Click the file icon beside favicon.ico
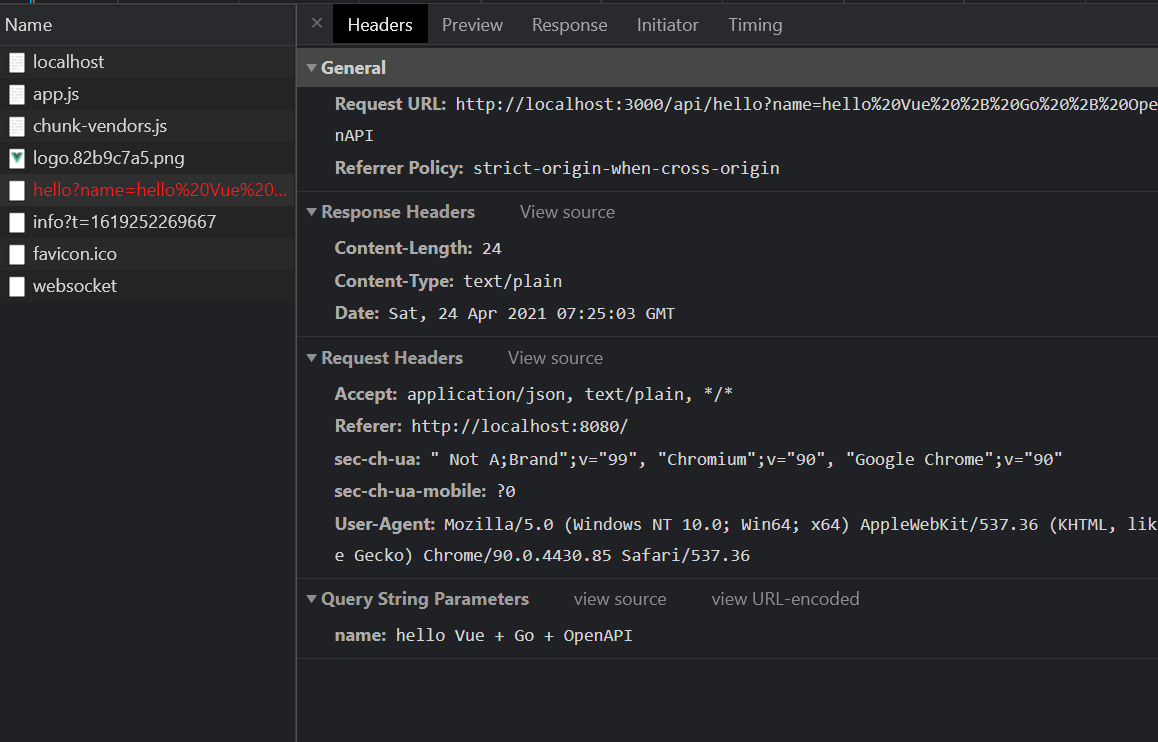The image size is (1158, 742). [x=17, y=254]
